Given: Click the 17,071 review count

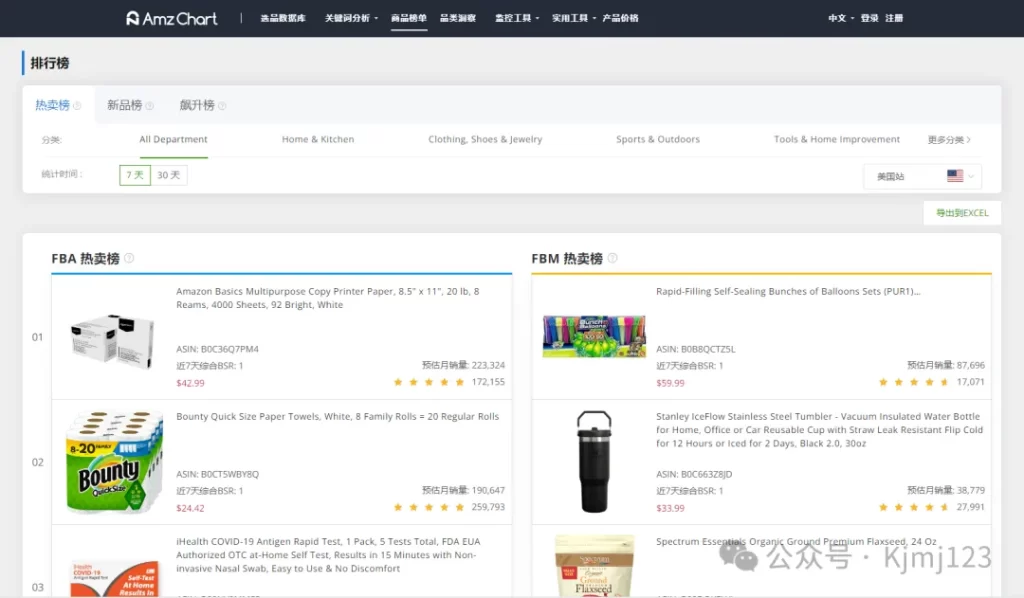Looking at the screenshot, I should click(x=970, y=382).
